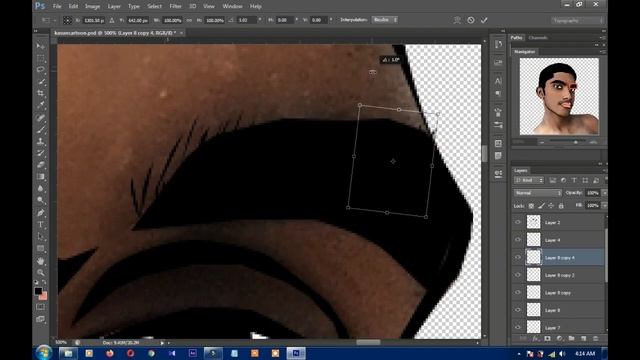Select the Zoom tool in toolbox
Viewport: 640px width, 360px height.
(40, 272)
